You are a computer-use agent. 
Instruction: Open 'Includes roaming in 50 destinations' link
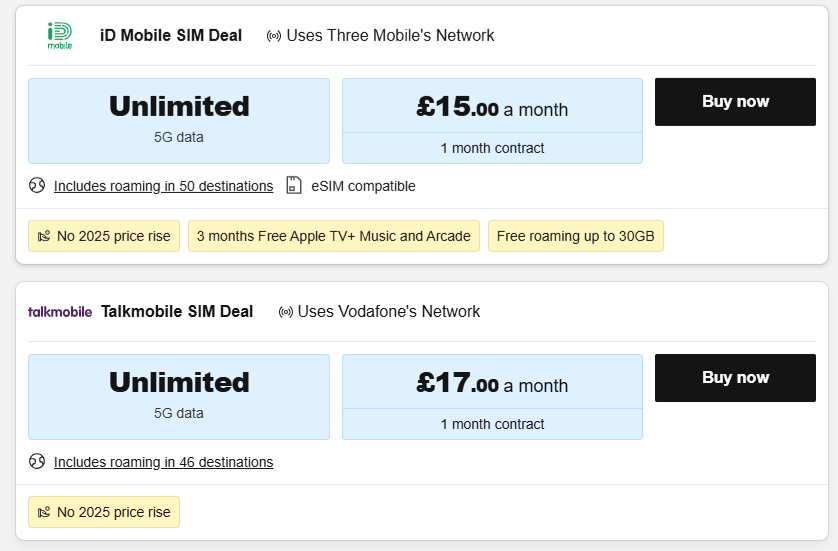(x=163, y=186)
